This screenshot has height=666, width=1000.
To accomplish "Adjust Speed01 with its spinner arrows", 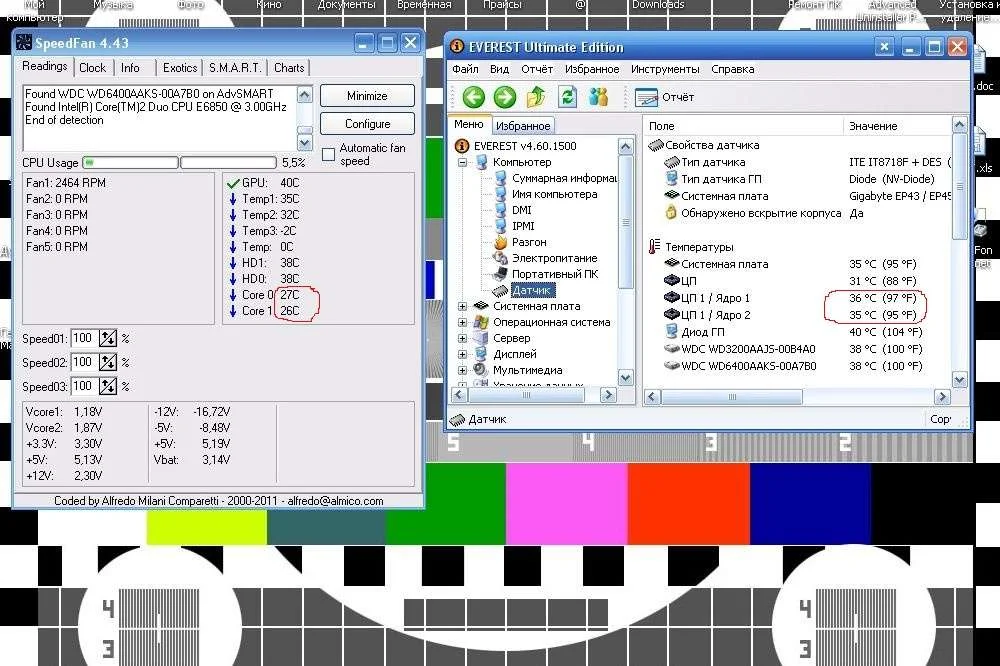I will pos(108,338).
